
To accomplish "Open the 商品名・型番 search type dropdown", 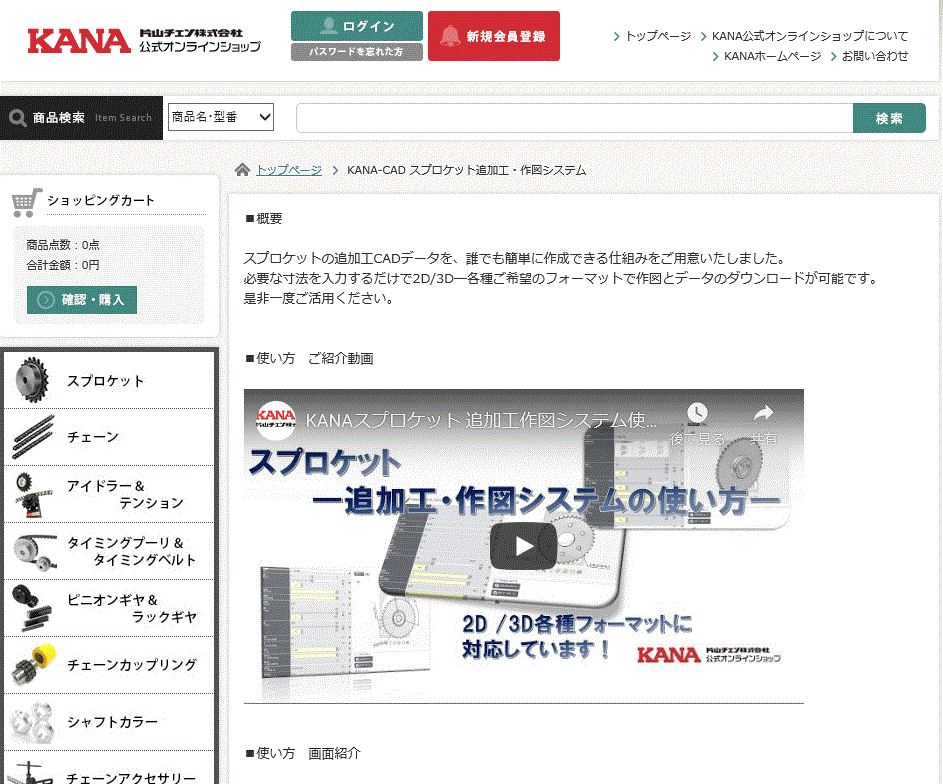I will (x=221, y=117).
